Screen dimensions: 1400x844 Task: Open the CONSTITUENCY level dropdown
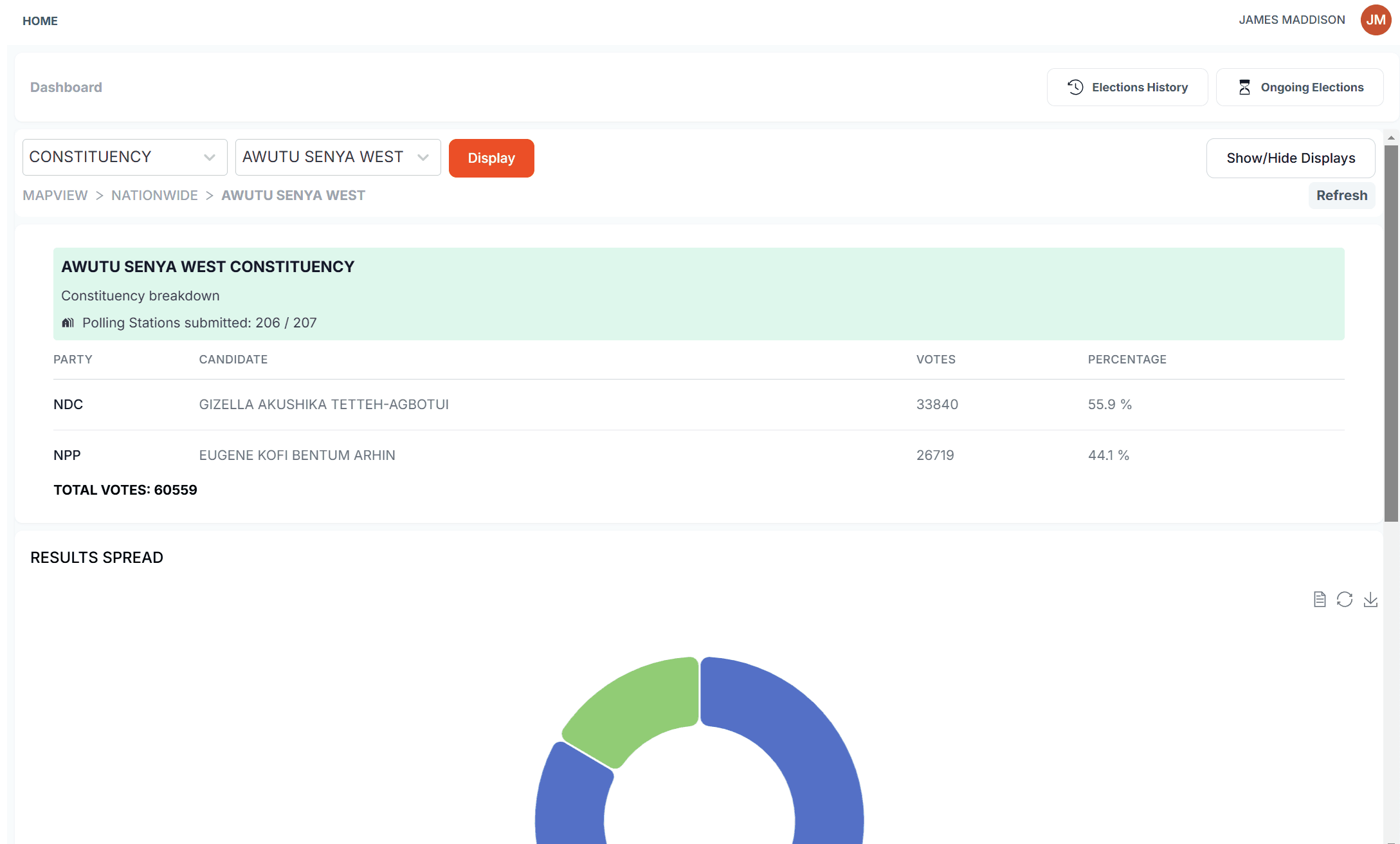click(125, 157)
